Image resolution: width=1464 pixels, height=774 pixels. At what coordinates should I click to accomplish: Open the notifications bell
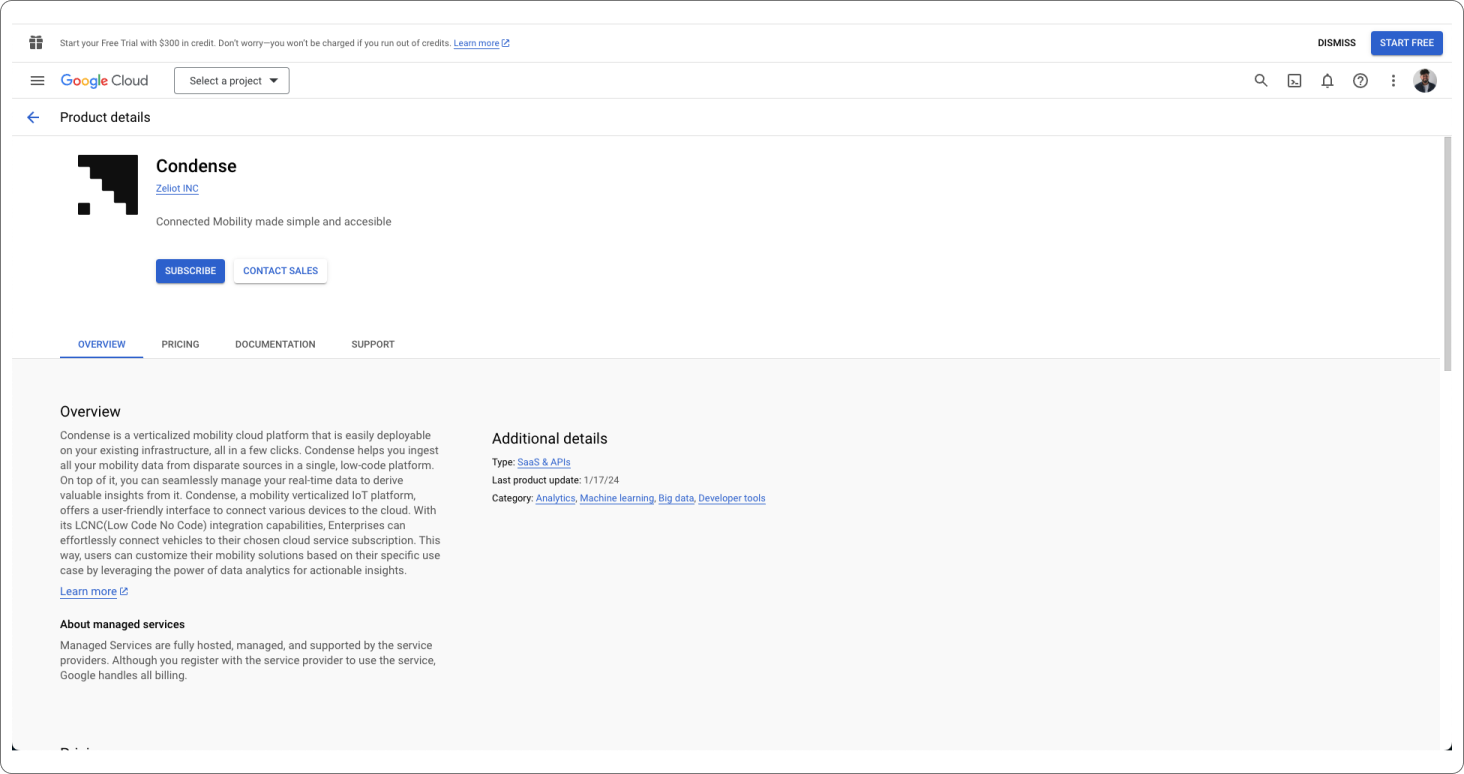pos(1327,81)
